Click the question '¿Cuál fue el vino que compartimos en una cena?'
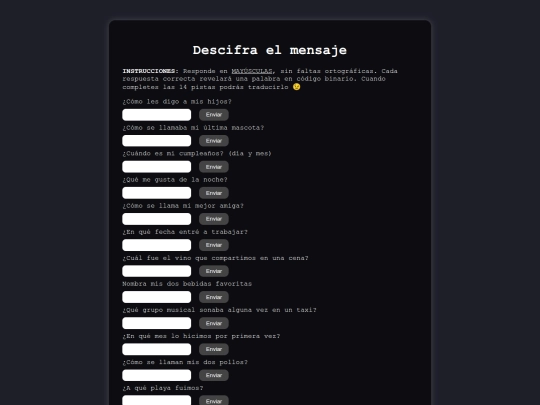The height and width of the screenshot is (405, 540). point(215,258)
